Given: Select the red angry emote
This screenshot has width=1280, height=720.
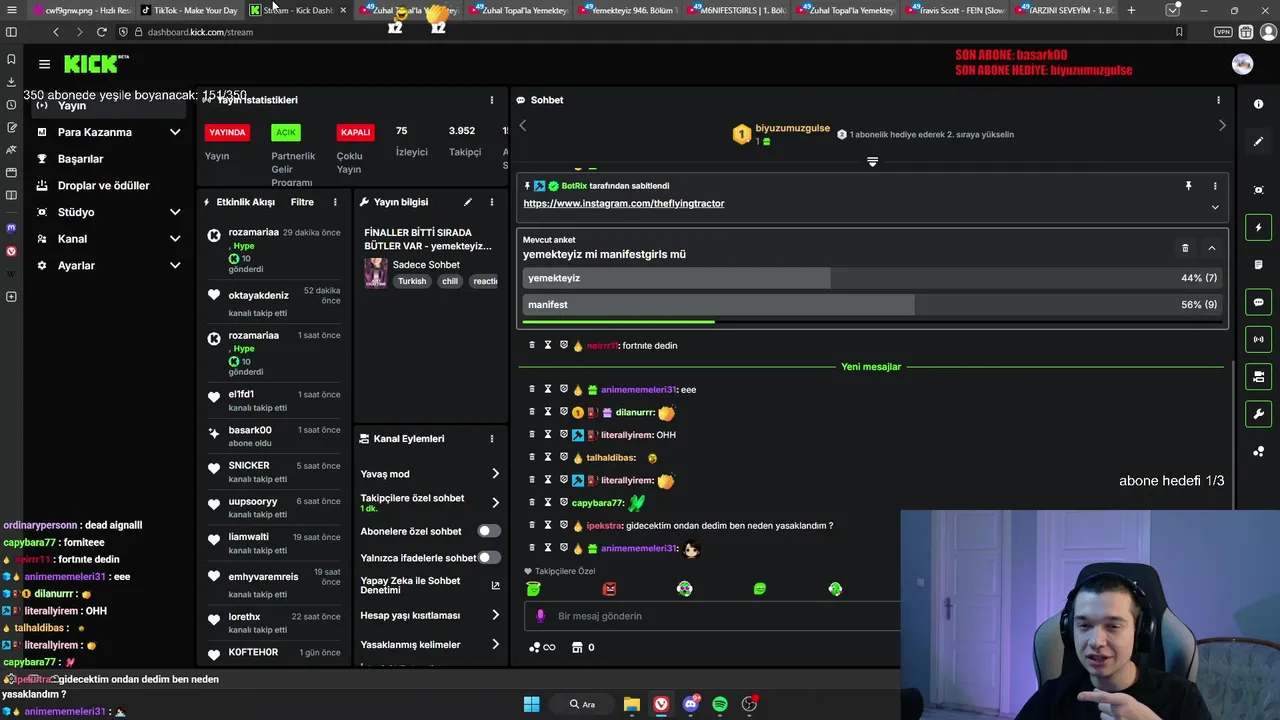Looking at the screenshot, I should 609,589.
